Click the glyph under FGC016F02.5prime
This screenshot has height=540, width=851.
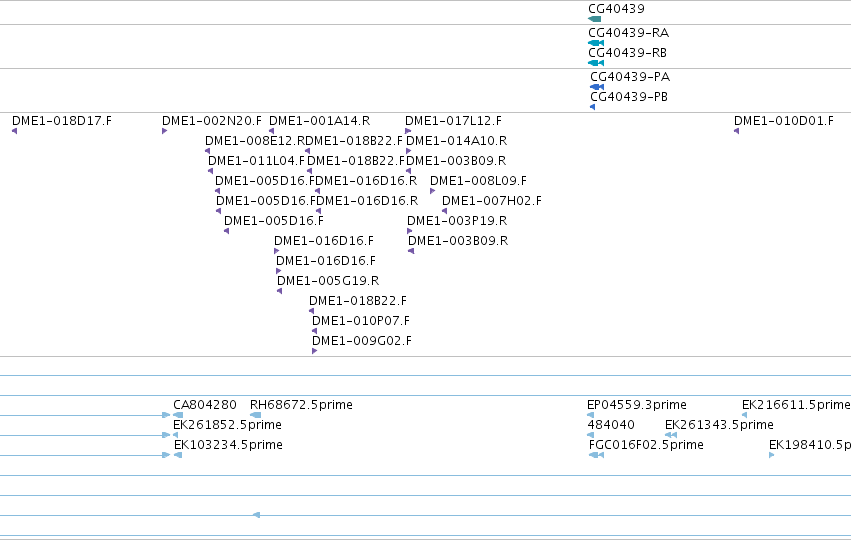(x=596, y=455)
